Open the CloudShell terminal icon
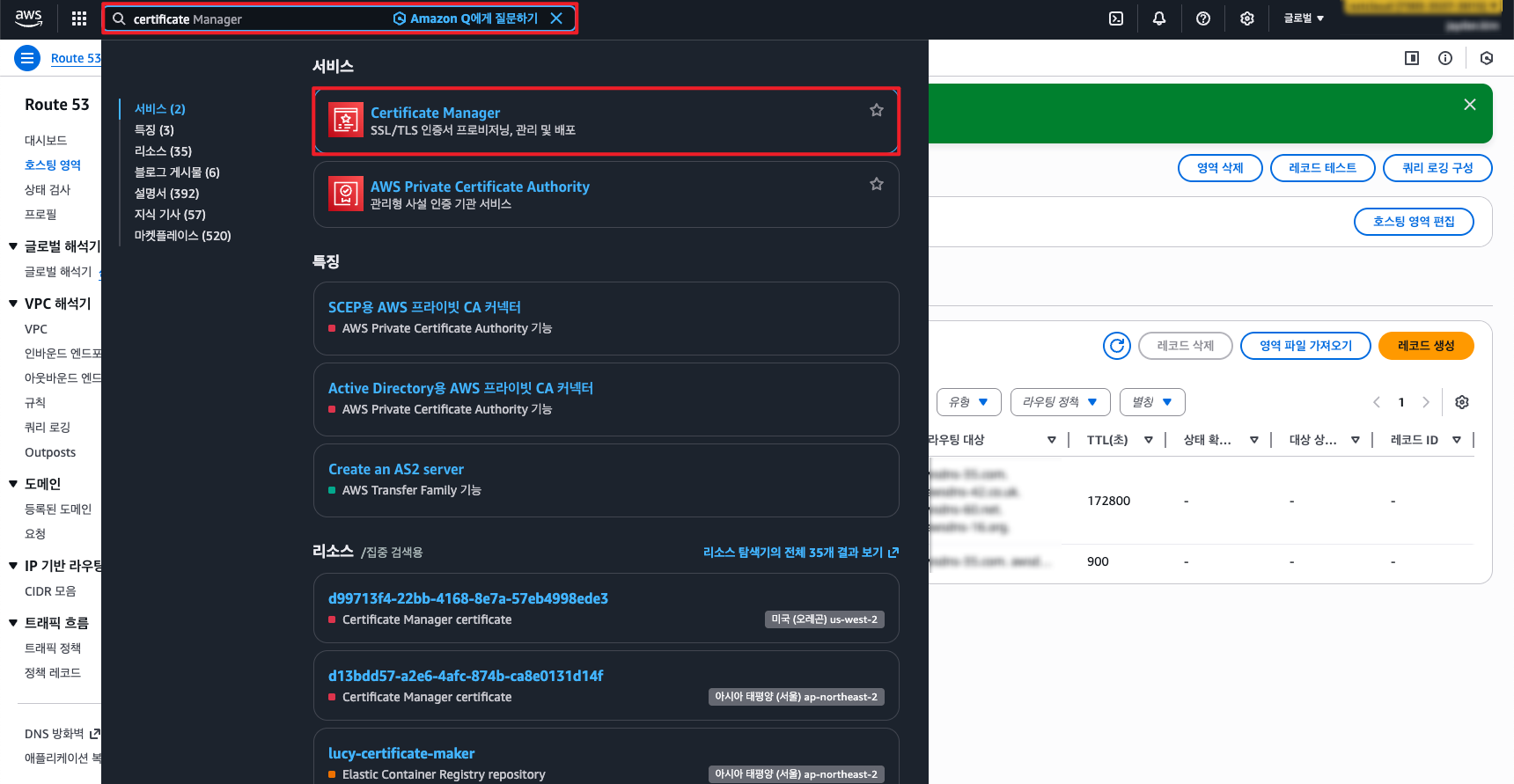This screenshot has height=784, width=1514. click(x=1116, y=18)
